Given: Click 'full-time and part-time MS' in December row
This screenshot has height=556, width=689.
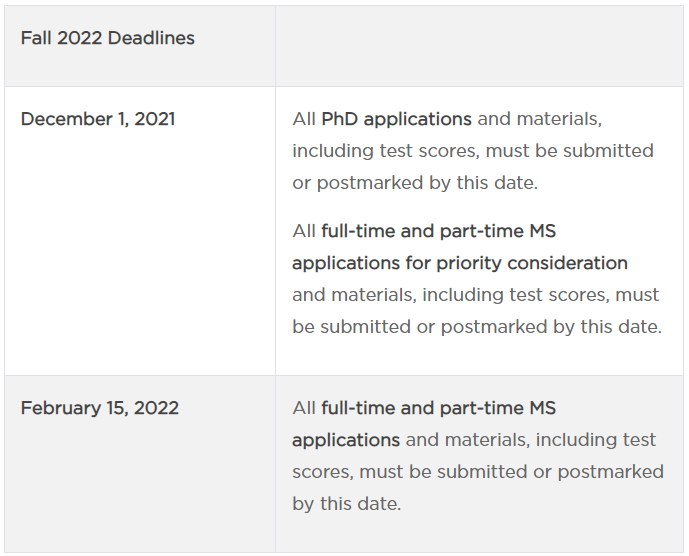Looking at the screenshot, I should point(439,231).
